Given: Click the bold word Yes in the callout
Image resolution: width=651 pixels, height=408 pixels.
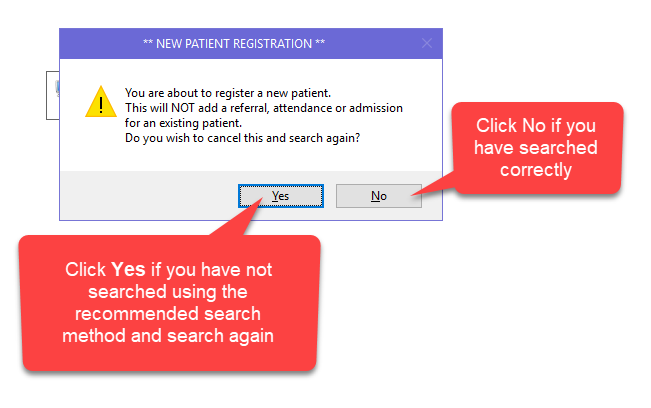Looking at the screenshot, I should click(128, 269).
